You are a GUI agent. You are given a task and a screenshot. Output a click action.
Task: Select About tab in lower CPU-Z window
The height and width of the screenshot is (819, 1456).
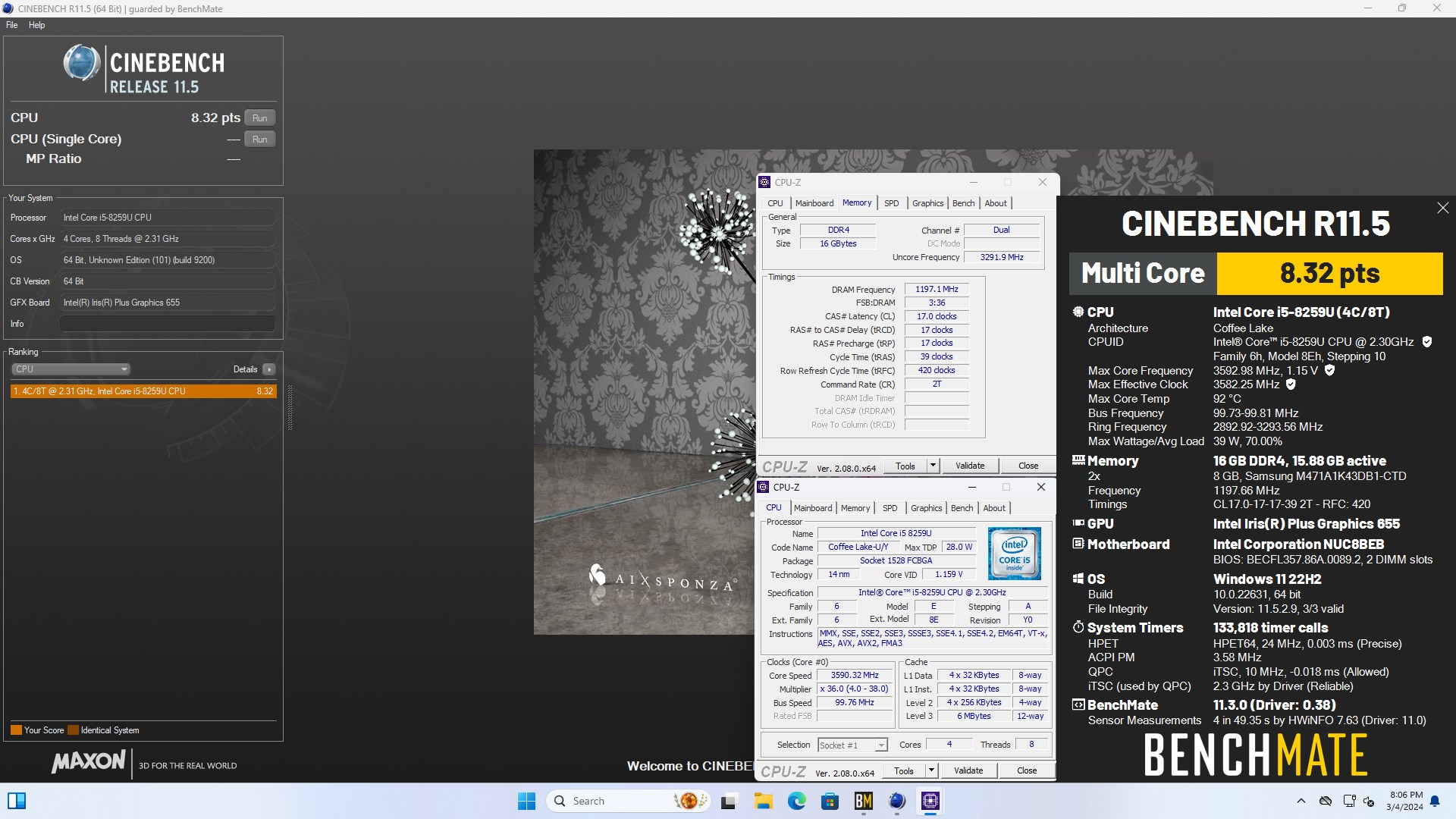tap(994, 508)
